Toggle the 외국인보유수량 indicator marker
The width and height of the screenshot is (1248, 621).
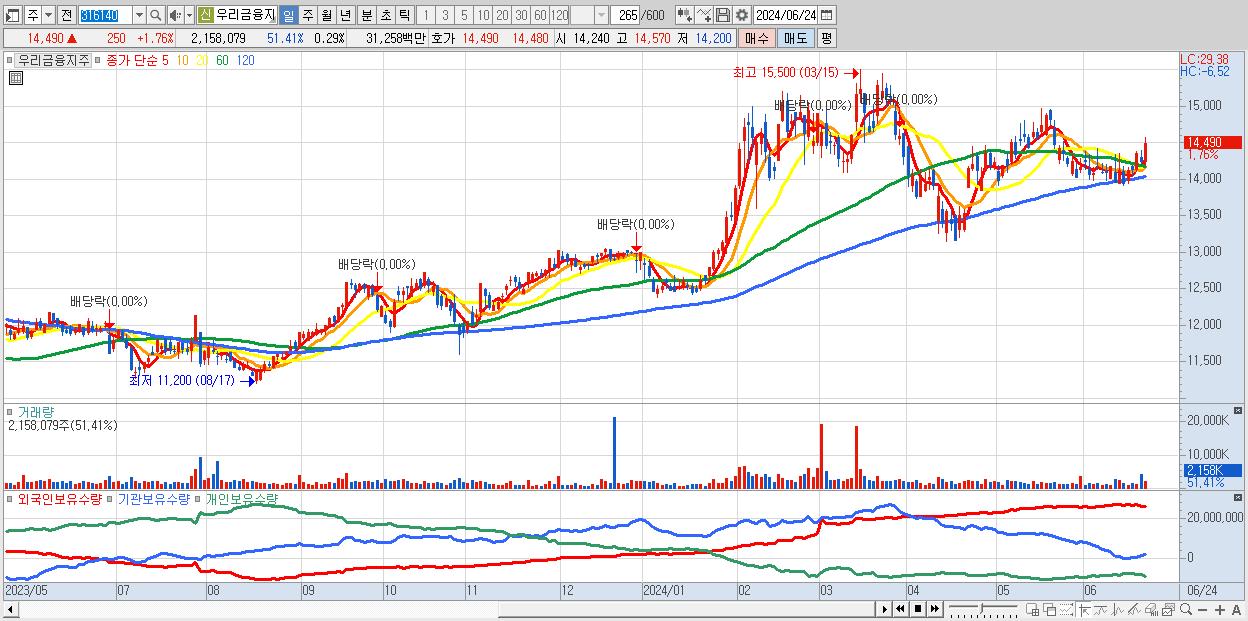click(x=10, y=498)
